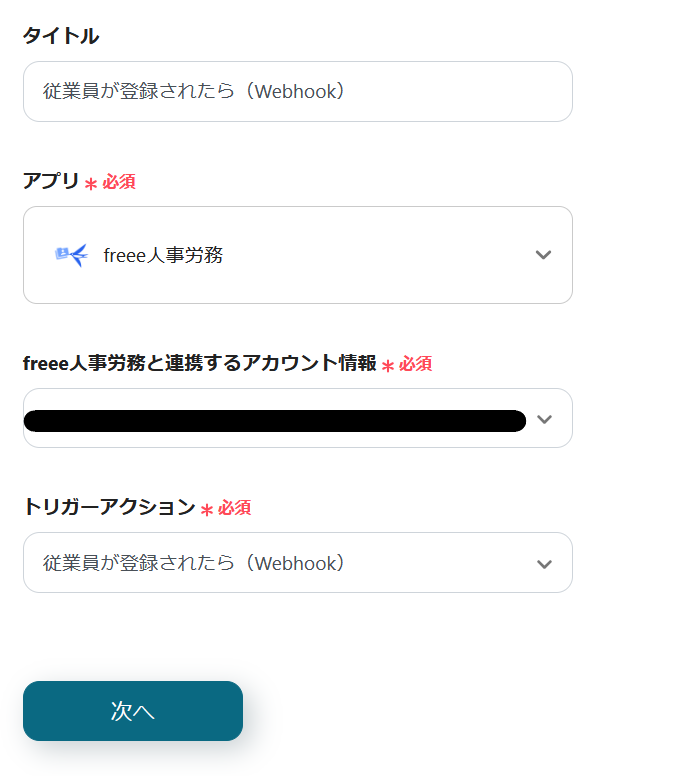This screenshot has width=695, height=776.
Task: Click the black redaction bar over account
Action: (x=275, y=421)
